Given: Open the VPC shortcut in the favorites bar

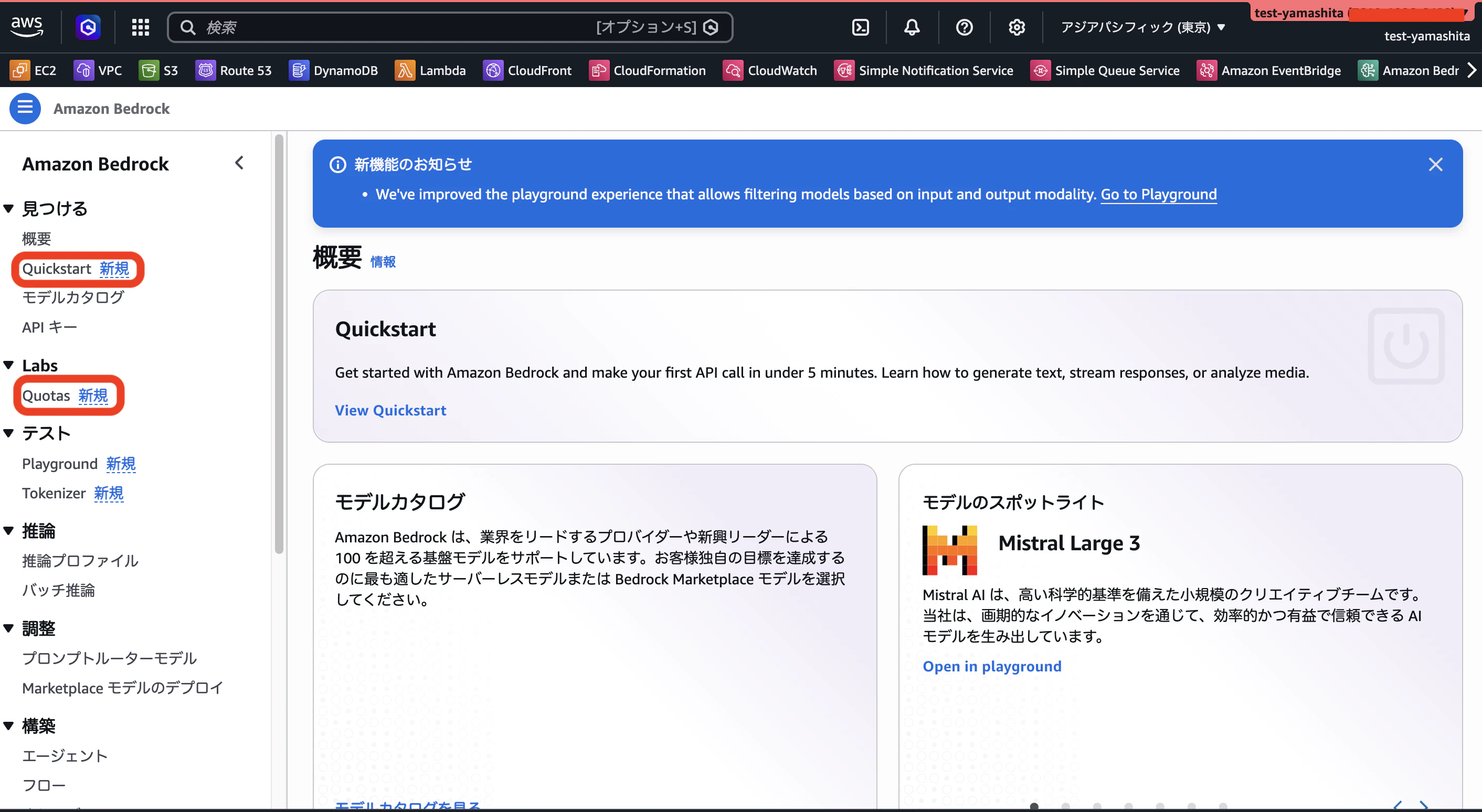Looking at the screenshot, I should pos(98,70).
